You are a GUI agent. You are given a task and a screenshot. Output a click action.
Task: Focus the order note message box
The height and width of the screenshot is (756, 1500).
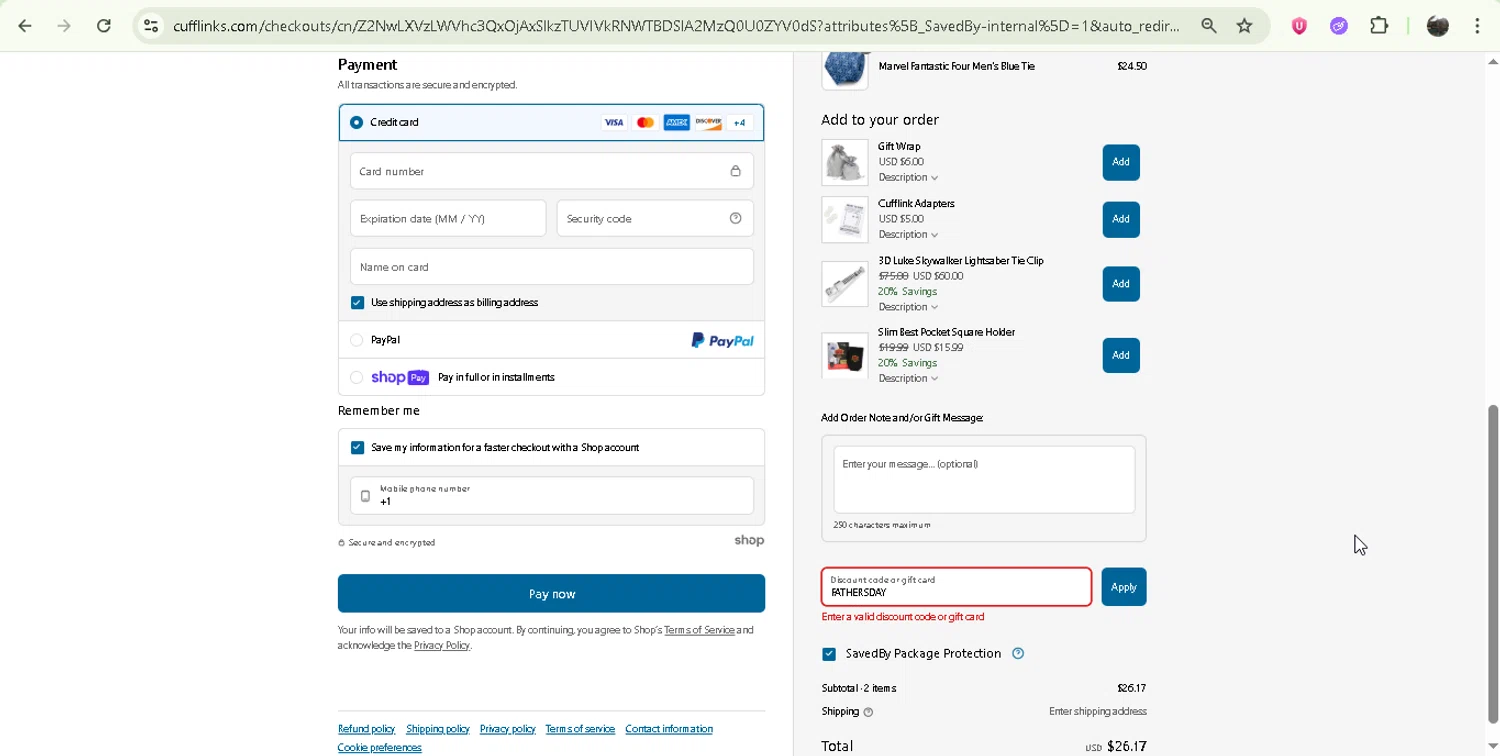pos(984,480)
